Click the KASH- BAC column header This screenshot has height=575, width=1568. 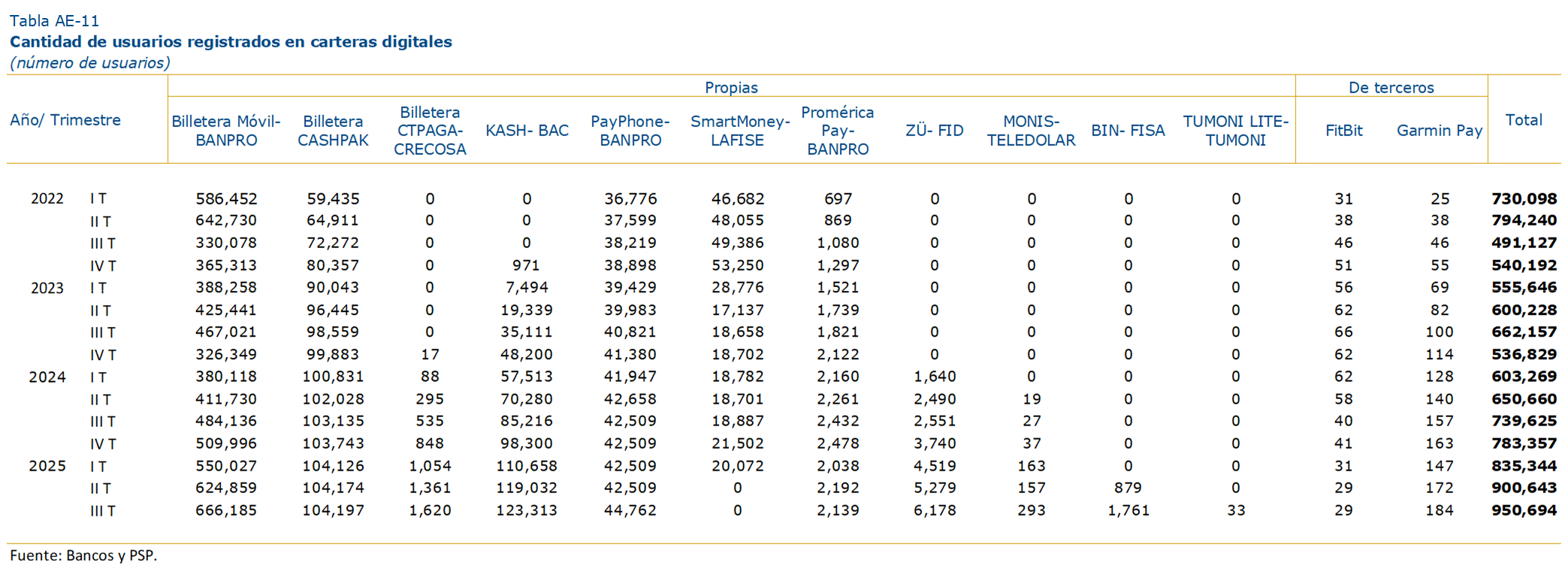(x=527, y=131)
